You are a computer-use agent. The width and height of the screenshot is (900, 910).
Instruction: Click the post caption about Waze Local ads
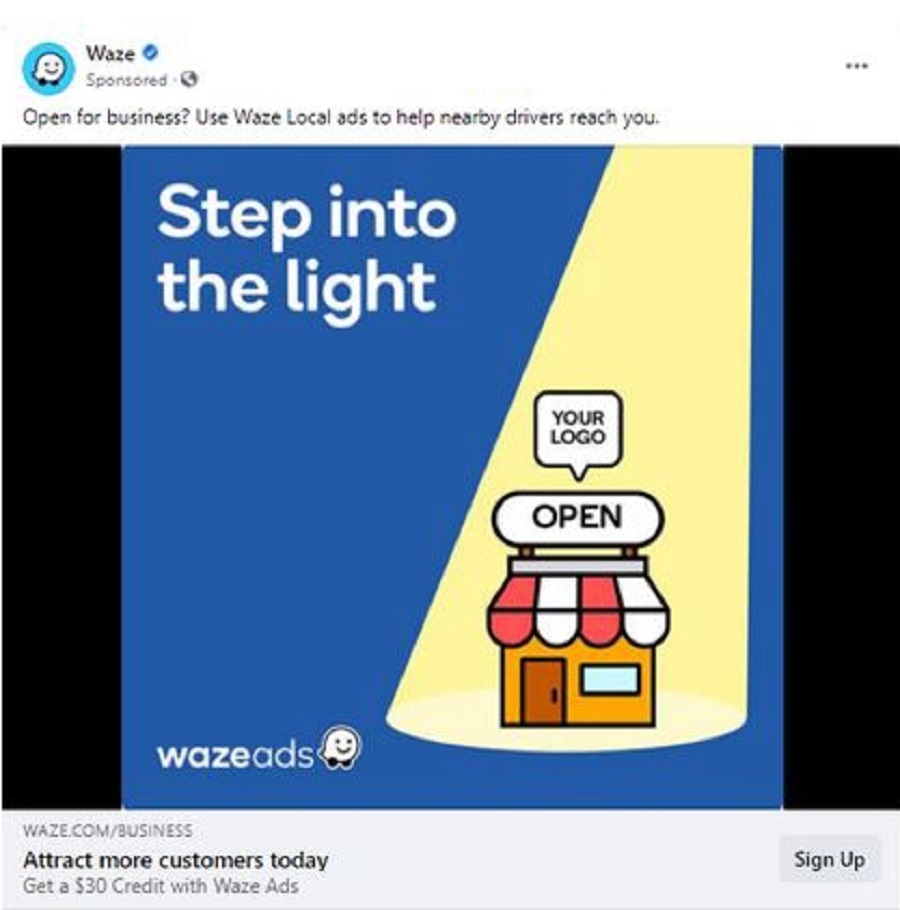pos(341,118)
